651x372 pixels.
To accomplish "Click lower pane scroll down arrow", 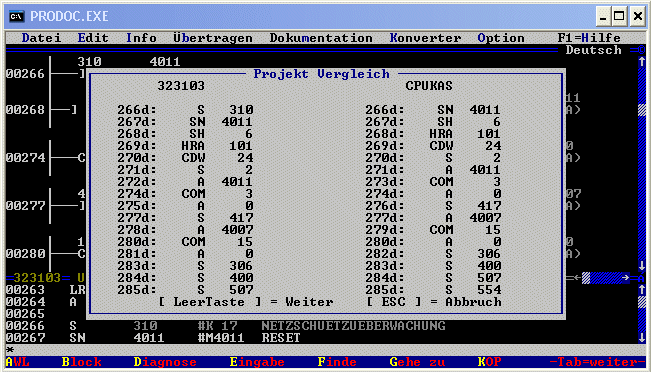I will point(641,338).
